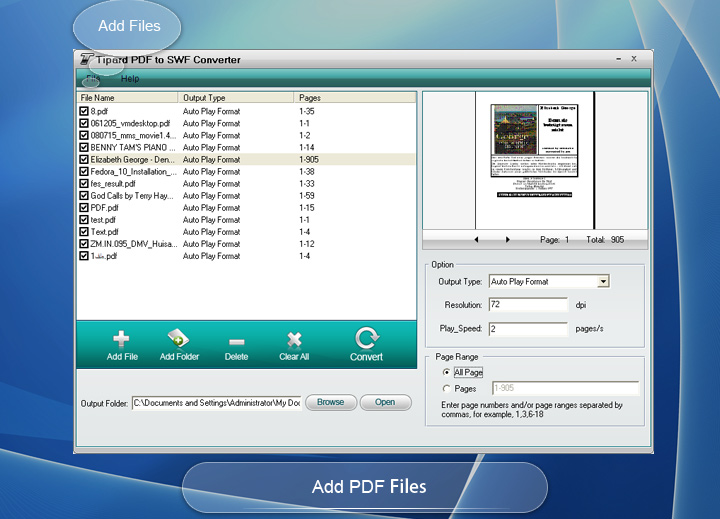This screenshot has height=519, width=720.
Task: Uncheck Elizabeth George file checkbox
Action: (84, 159)
